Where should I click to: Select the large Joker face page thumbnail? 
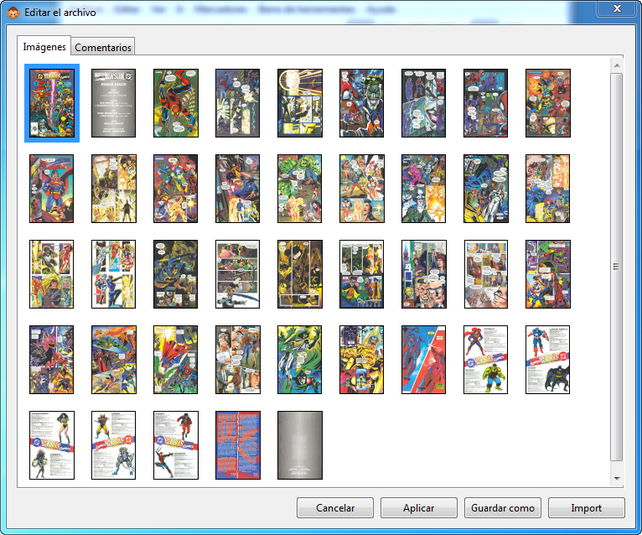[x=362, y=103]
